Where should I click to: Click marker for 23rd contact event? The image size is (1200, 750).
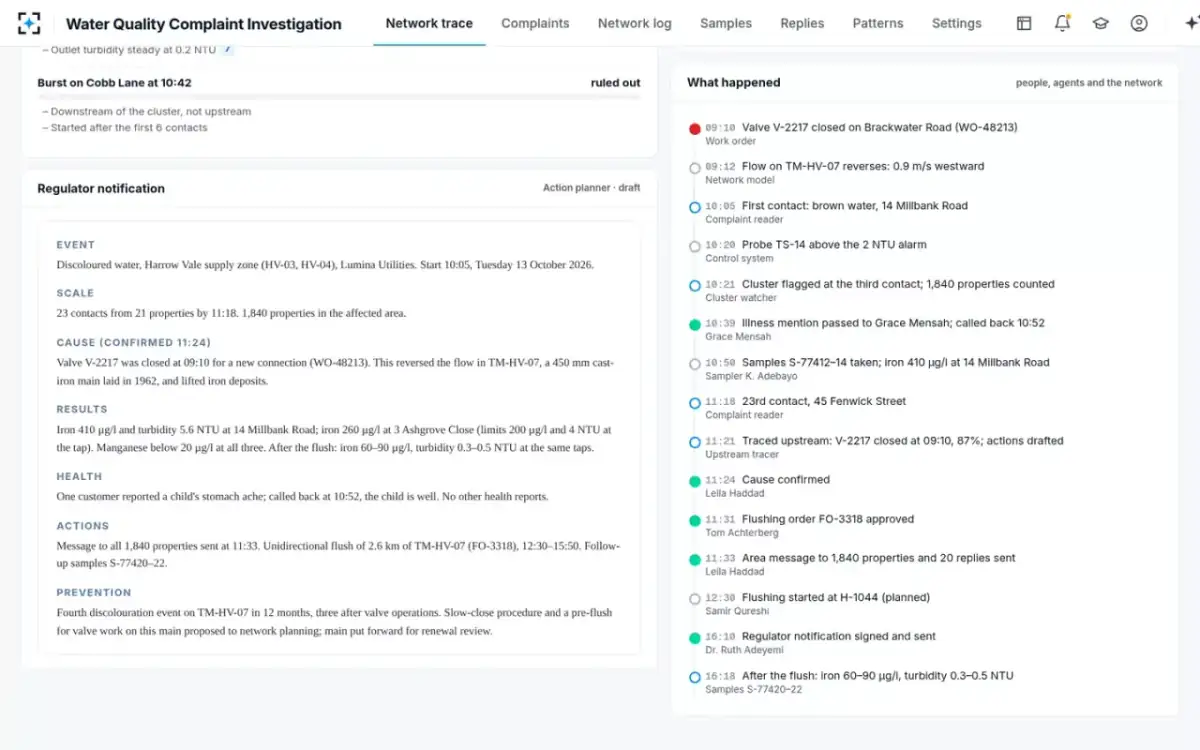coord(695,403)
